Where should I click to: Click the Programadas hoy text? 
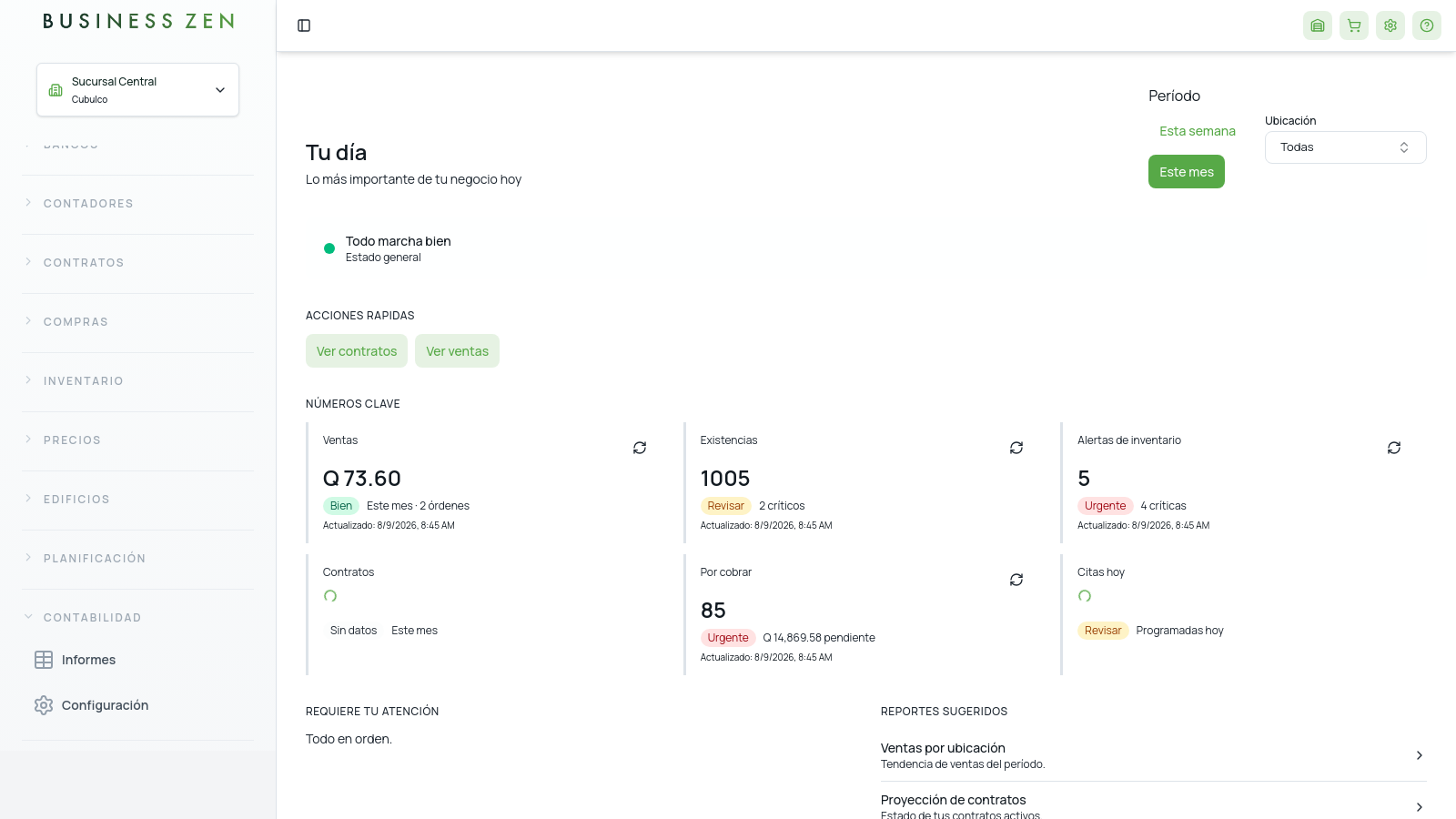[x=1179, y=631]
